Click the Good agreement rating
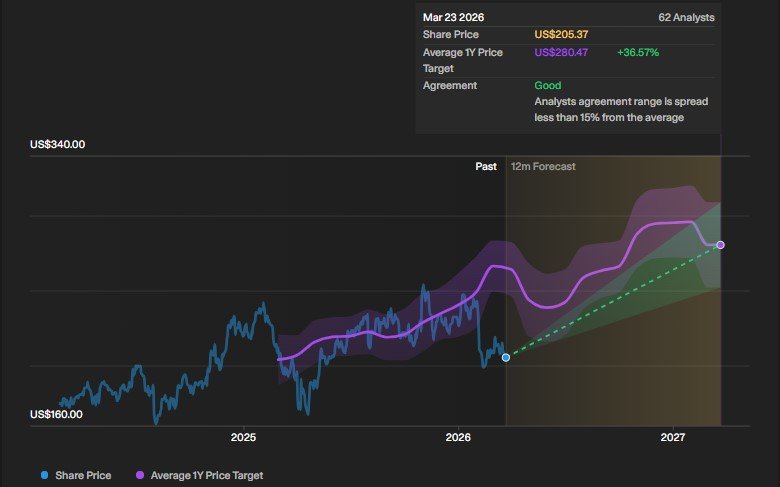The image size is (780, 487). pyautogui.click(x=546, y=86)
